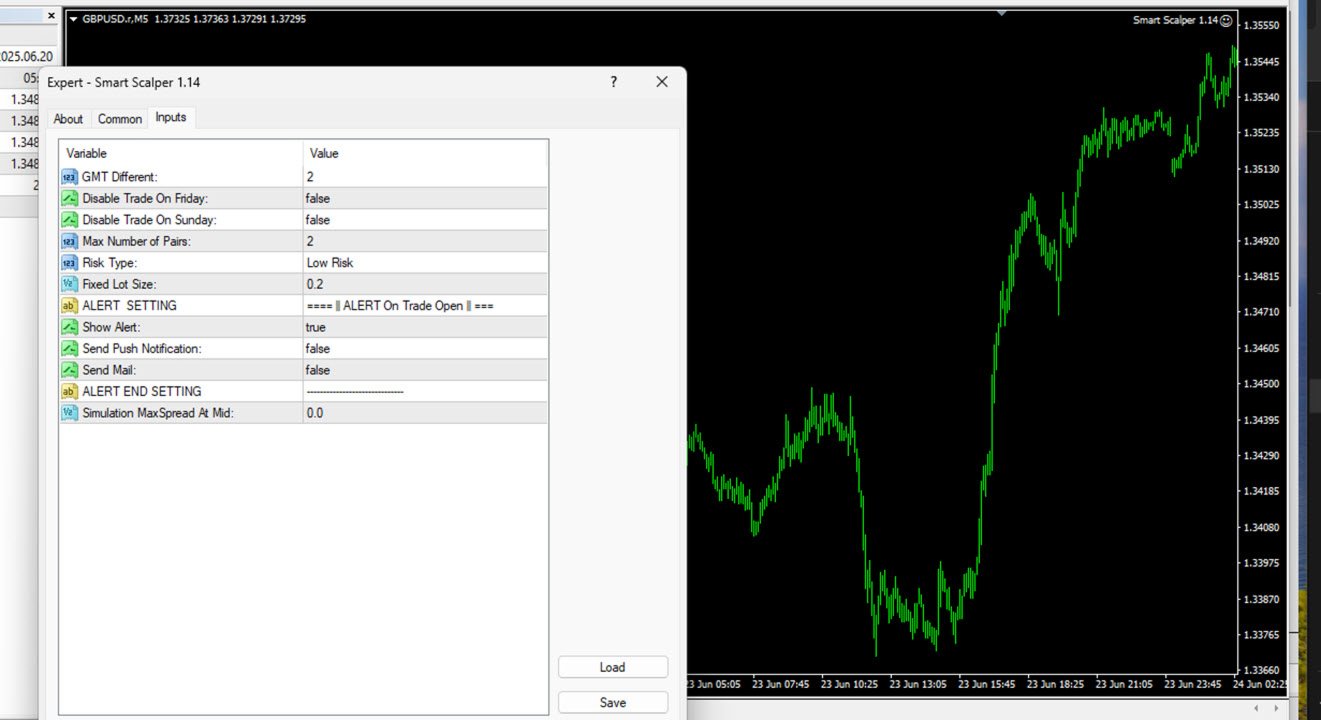Click the Send Mail boolean icon
1321x720 pixels.
click(69, 370)
